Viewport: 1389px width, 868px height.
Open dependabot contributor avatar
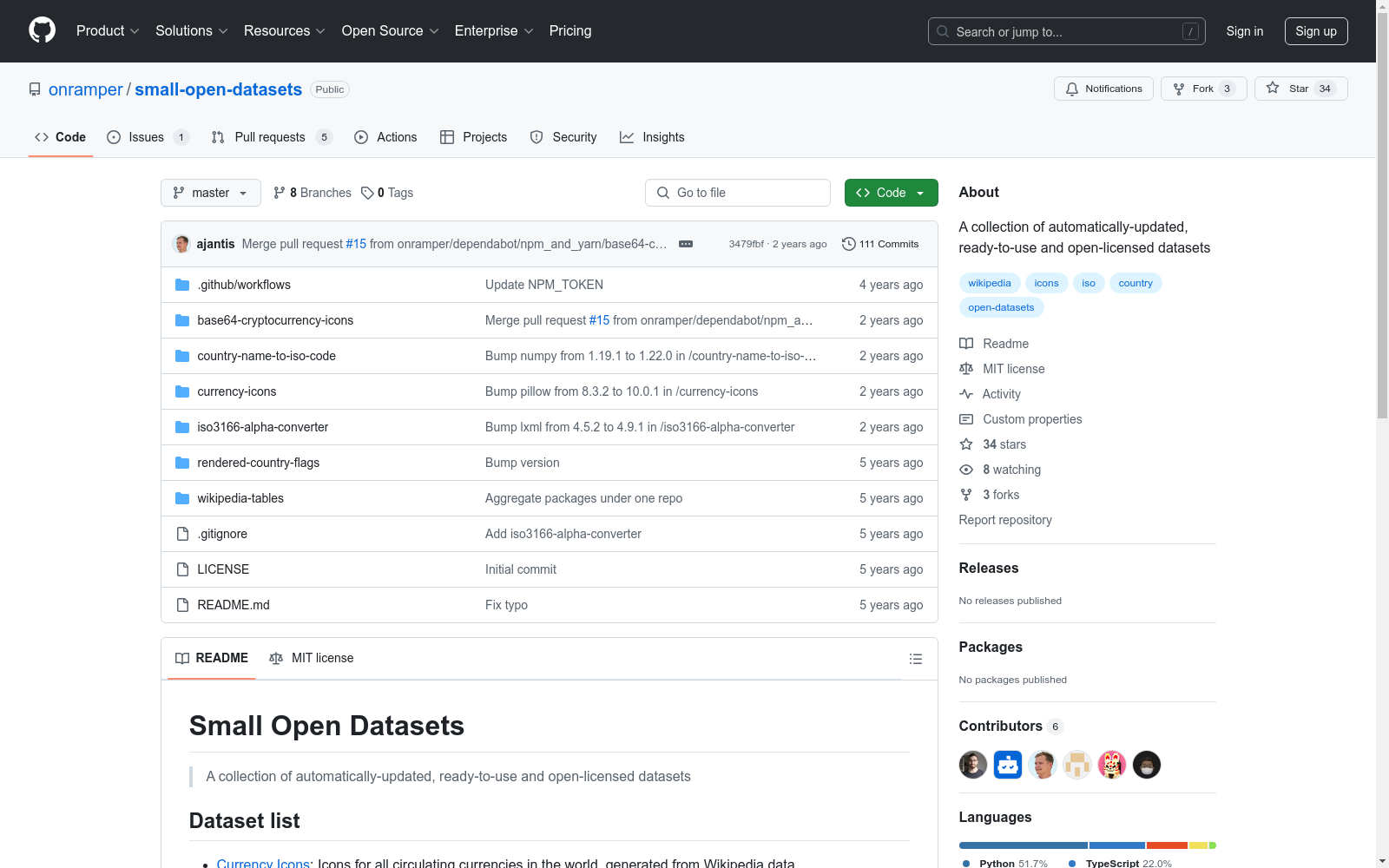[1008, 765]
